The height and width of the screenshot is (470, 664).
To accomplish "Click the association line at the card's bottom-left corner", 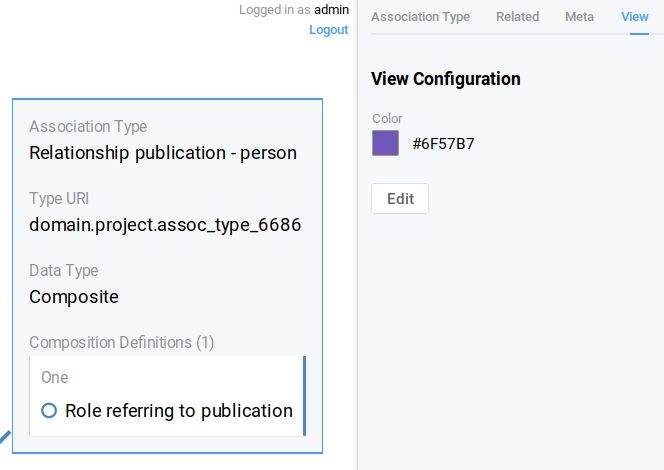I will coord(5,437).
